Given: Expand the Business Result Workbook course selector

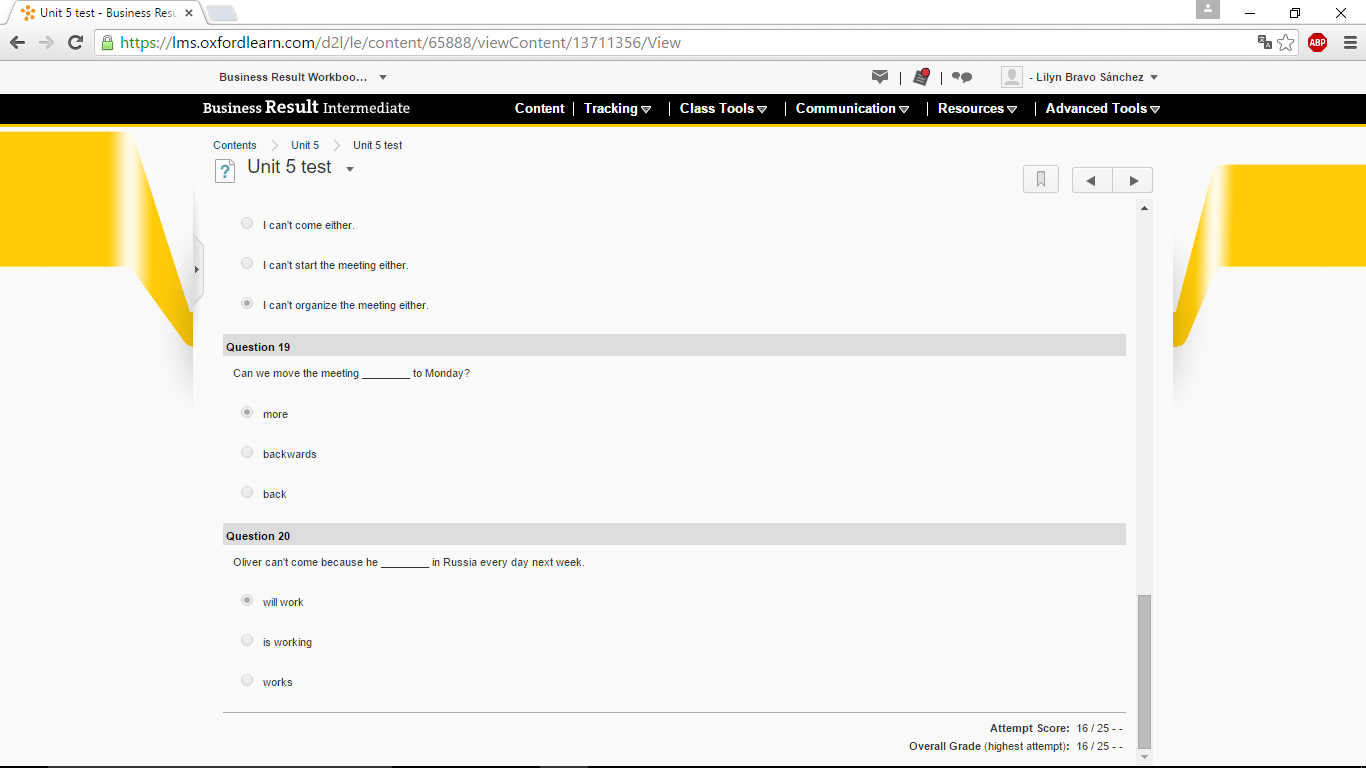Looking at the screenshot, I should (383, 77).
